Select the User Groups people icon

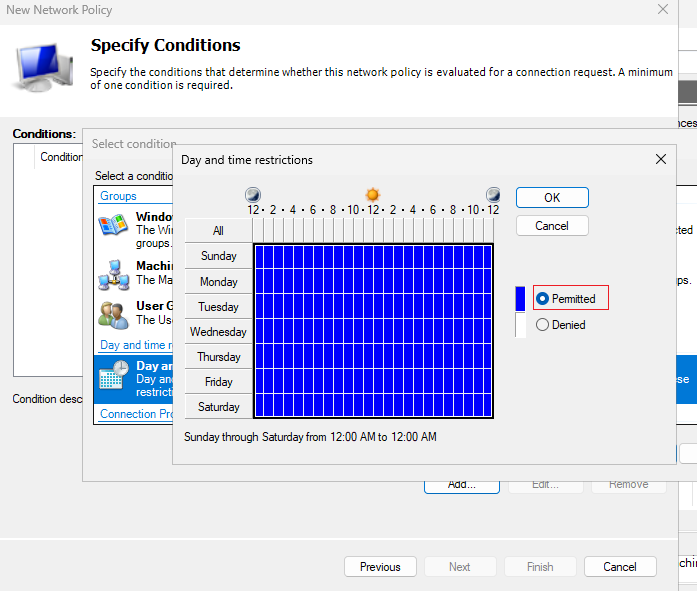click(x=113, y=315)
